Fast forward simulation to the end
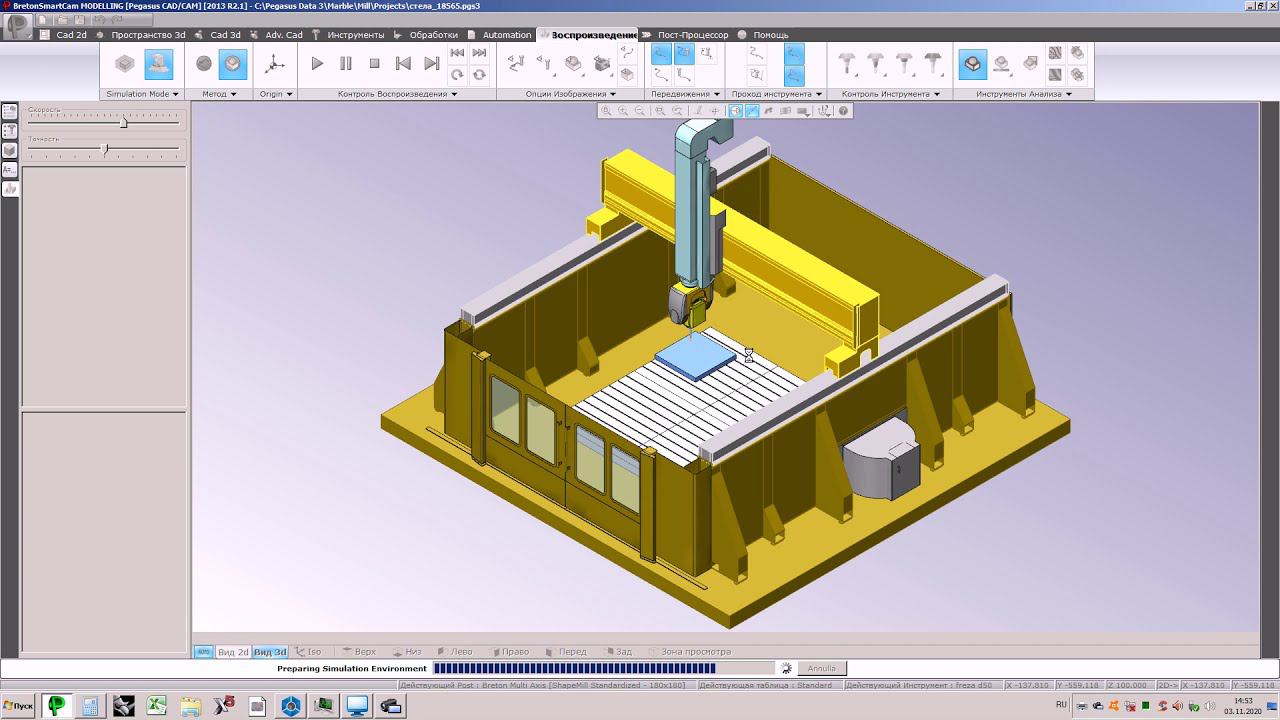The width and height of the screenshot is (1280, 720). (x=479, y=53)
